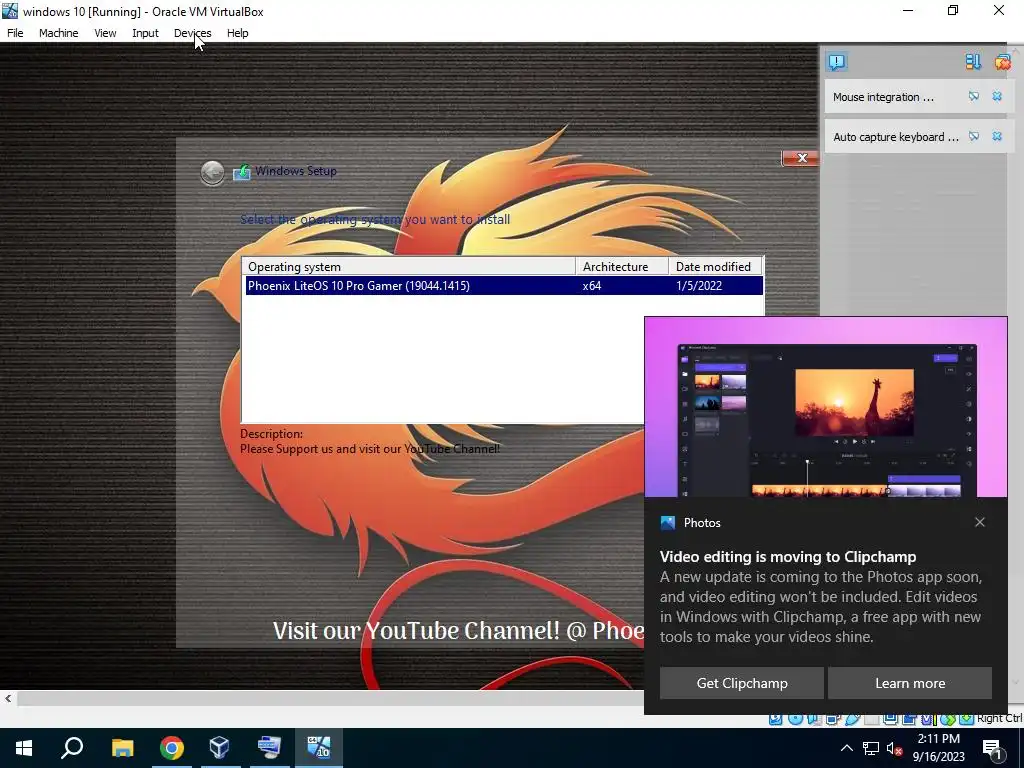The image size is (1024, 768).
Task: Click the Learn more button
Action: click(x=910, y=683)
